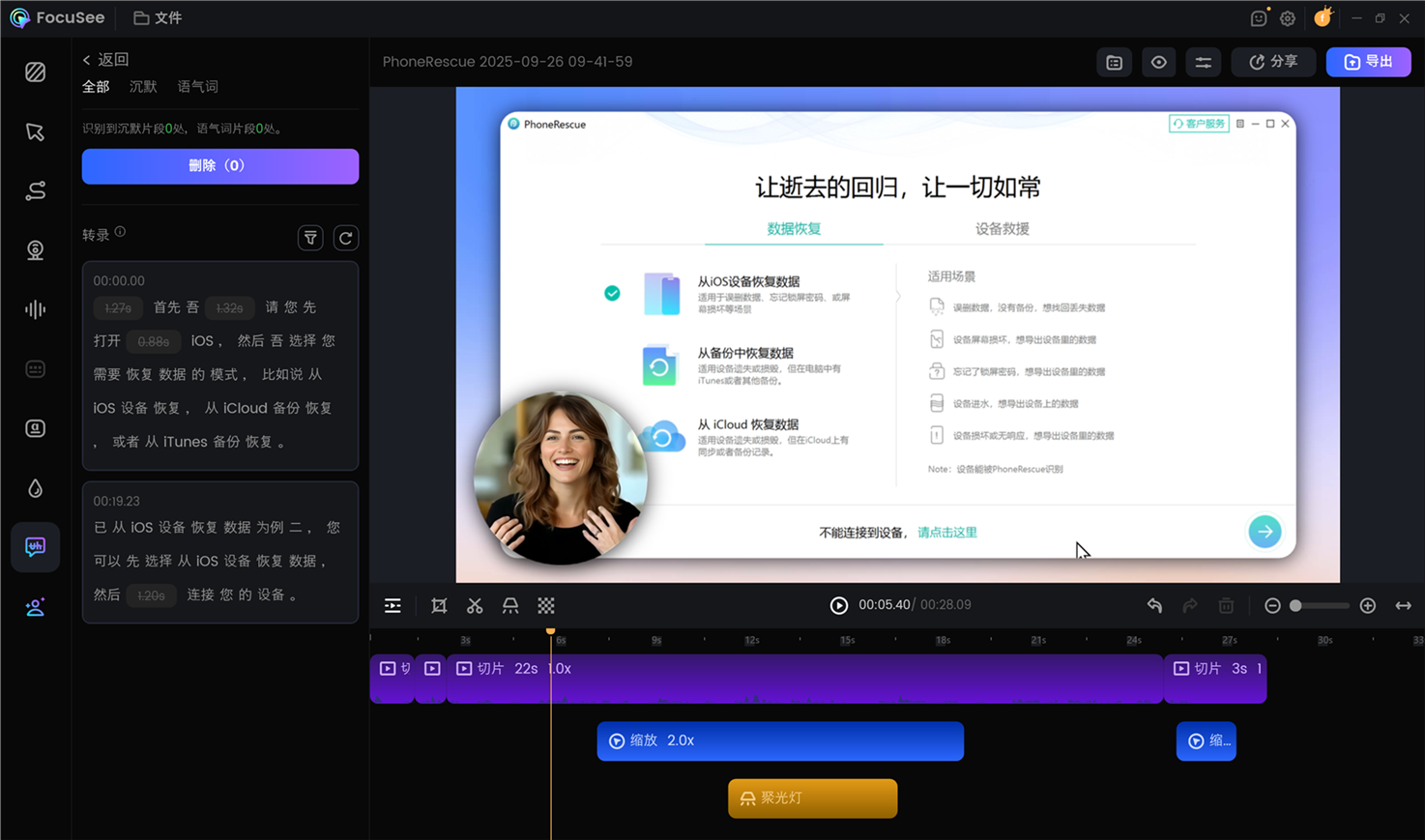This screenshot has height=840, width=1425.
Task: Select the 聚光灯 clip on the timeline
Action: coord(812,798)
